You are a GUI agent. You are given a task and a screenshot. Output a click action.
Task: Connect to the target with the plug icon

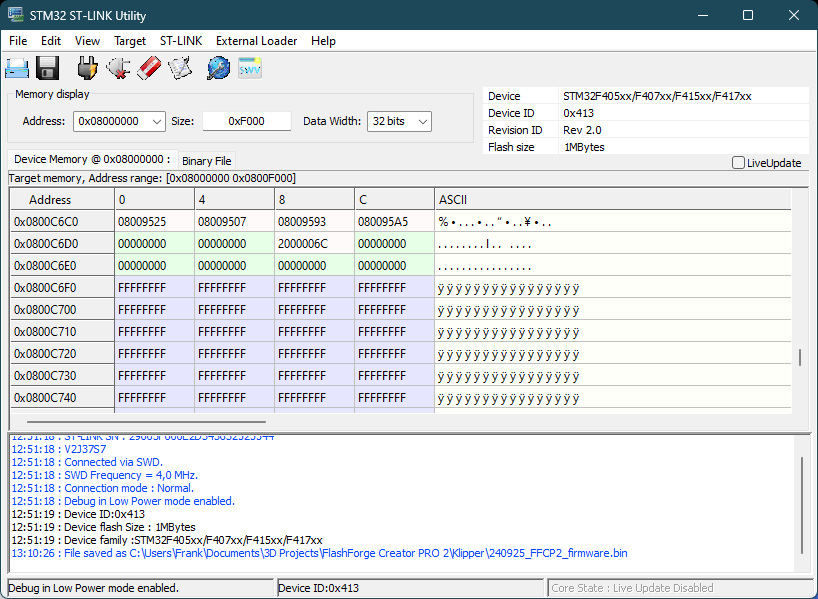pyautogui.click(x=87, y=67)
